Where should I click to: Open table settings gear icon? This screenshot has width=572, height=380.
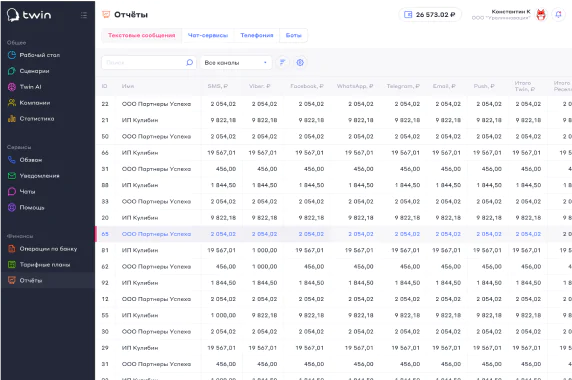(300, 62)
